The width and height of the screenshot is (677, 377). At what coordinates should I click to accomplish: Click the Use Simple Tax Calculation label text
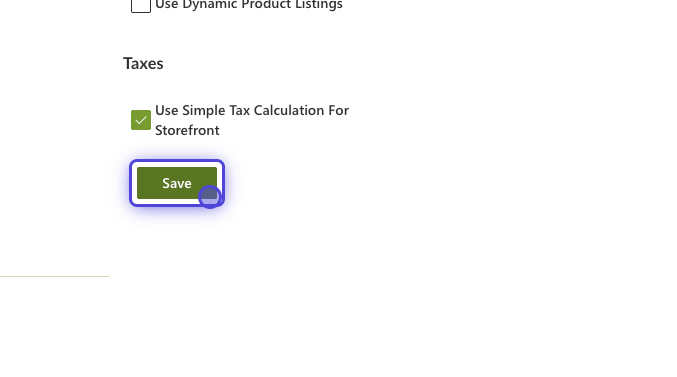(252, 120)
